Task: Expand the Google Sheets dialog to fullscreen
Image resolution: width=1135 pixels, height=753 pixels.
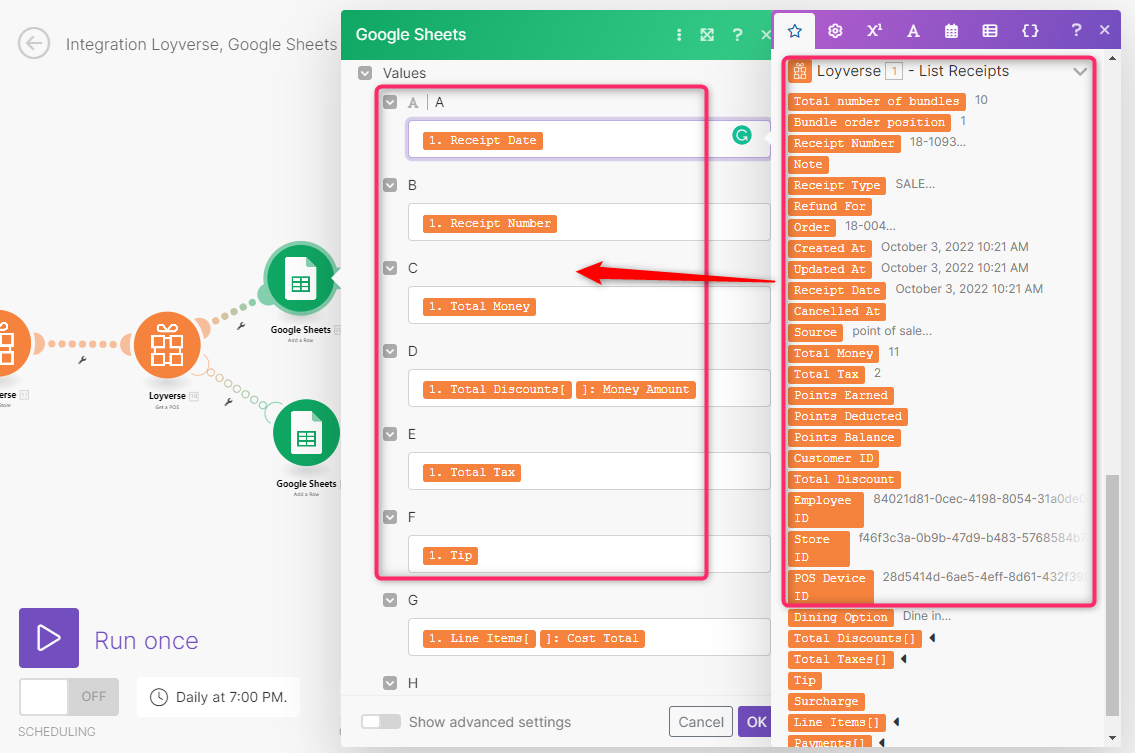Action: 707,35
